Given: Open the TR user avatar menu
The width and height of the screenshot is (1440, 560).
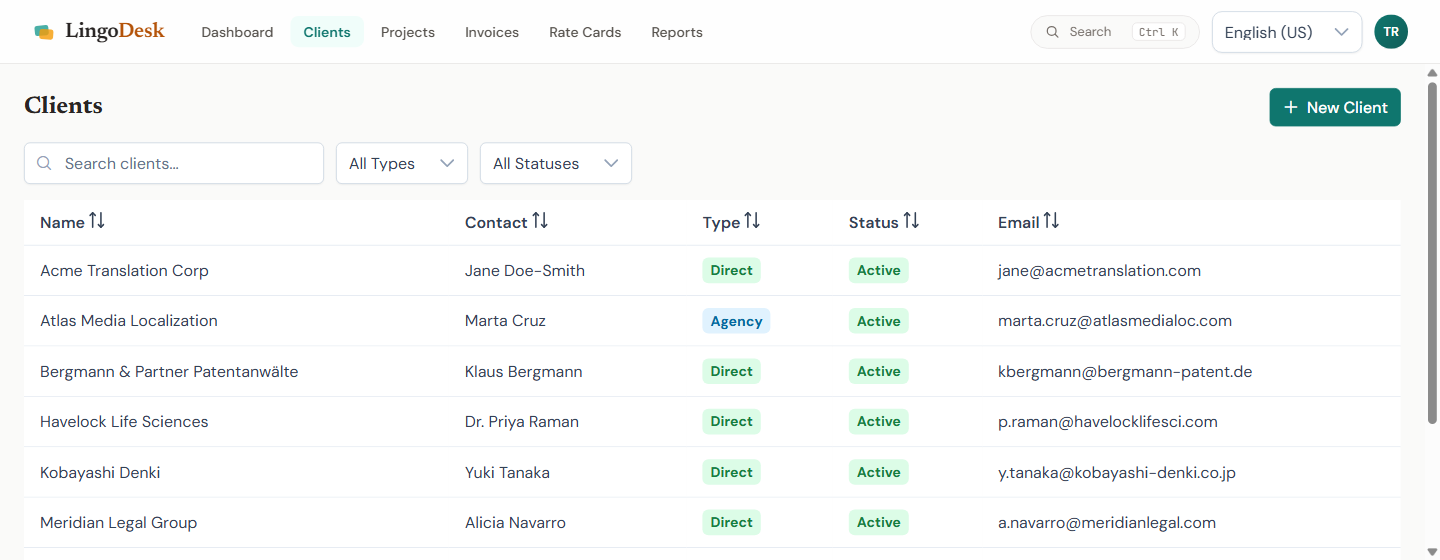Looking at the screenshot, I should click(x=1391, y=32).
